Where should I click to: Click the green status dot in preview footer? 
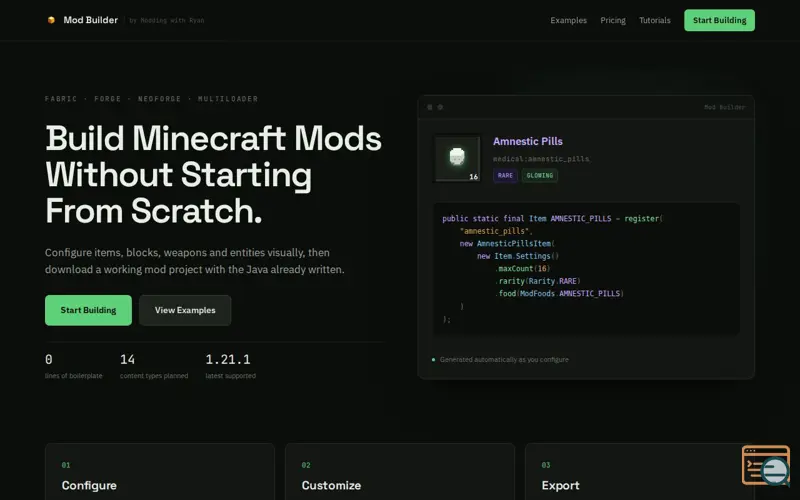coord(434,360)
